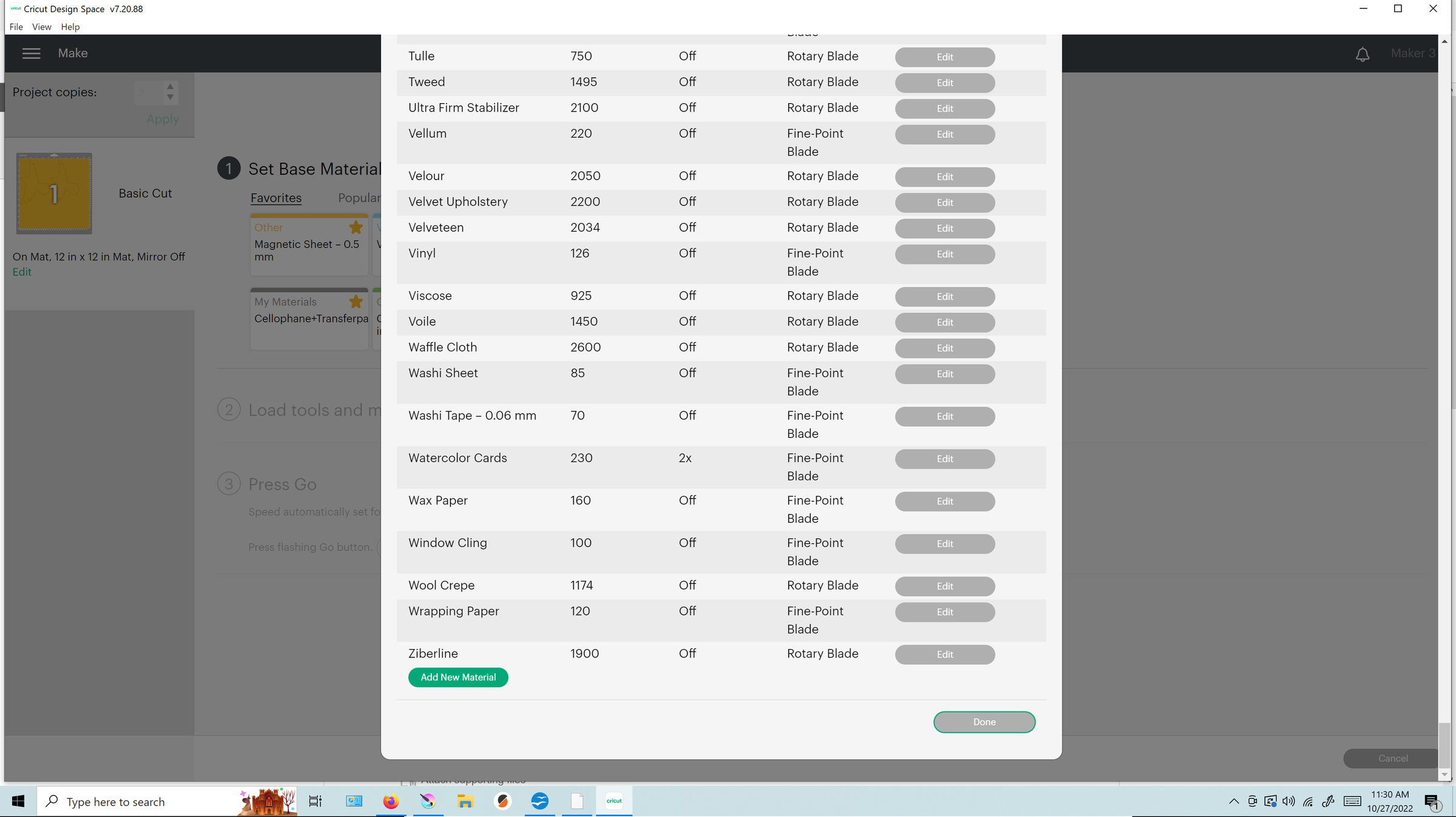Edit the Viscose material
The image size is (1456, 817).
pos(945,297)
